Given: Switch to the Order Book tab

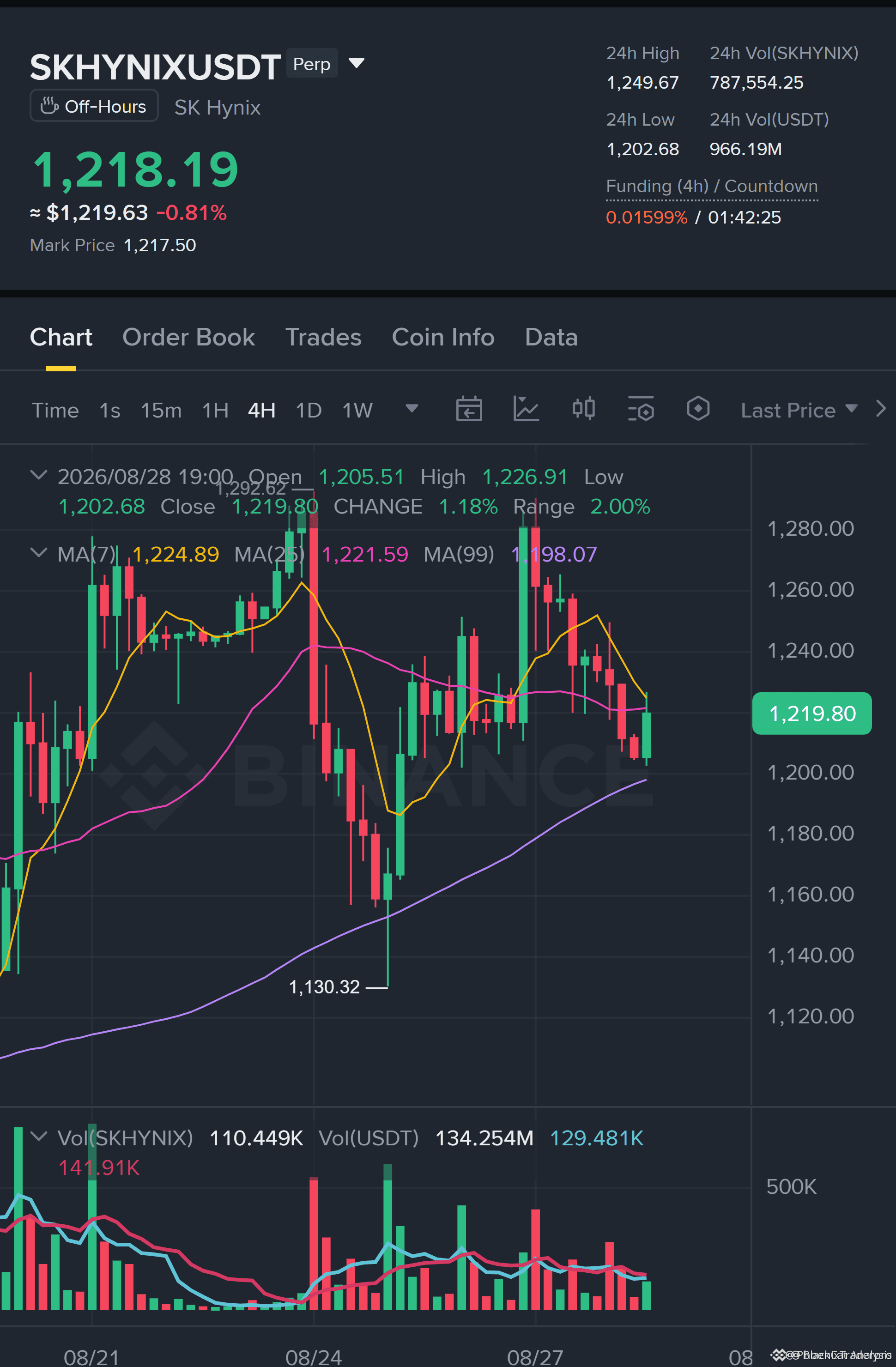Looking at the screenshot, I should point(188,337).
